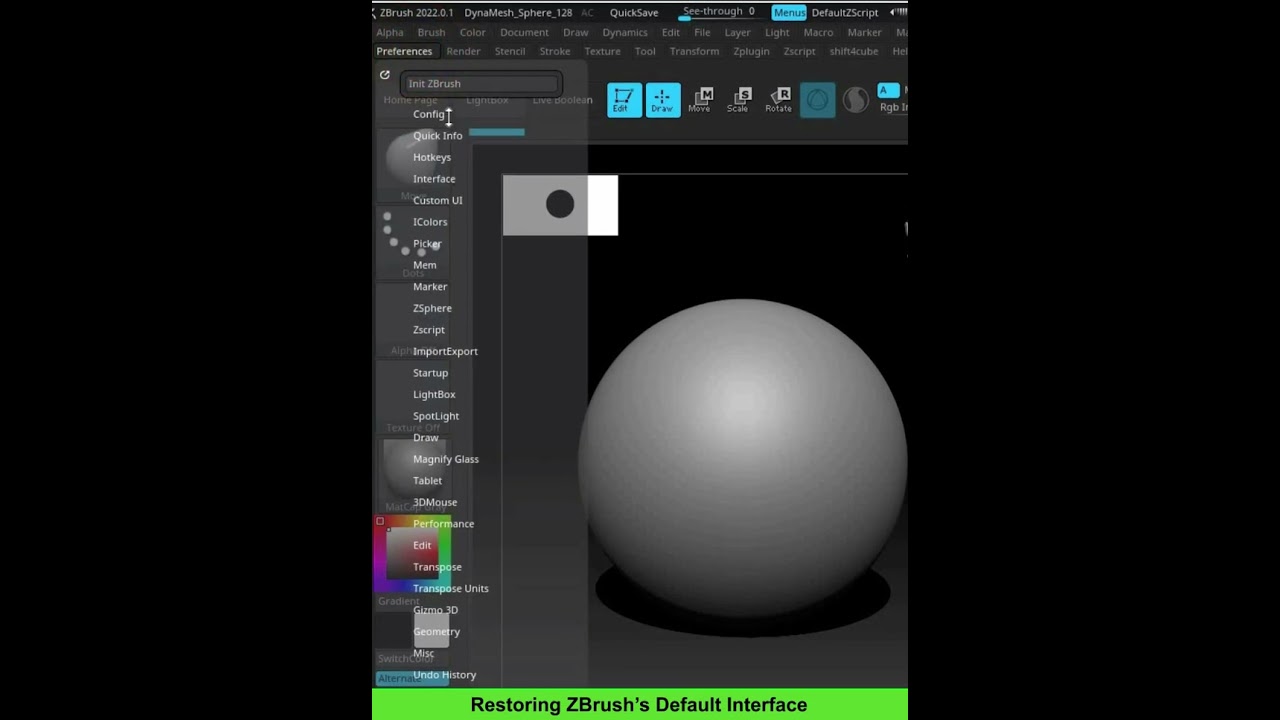The image size is (1280, 720).
Task: Open the File menu
Action: pyautogui.click(x=703, y=32)
